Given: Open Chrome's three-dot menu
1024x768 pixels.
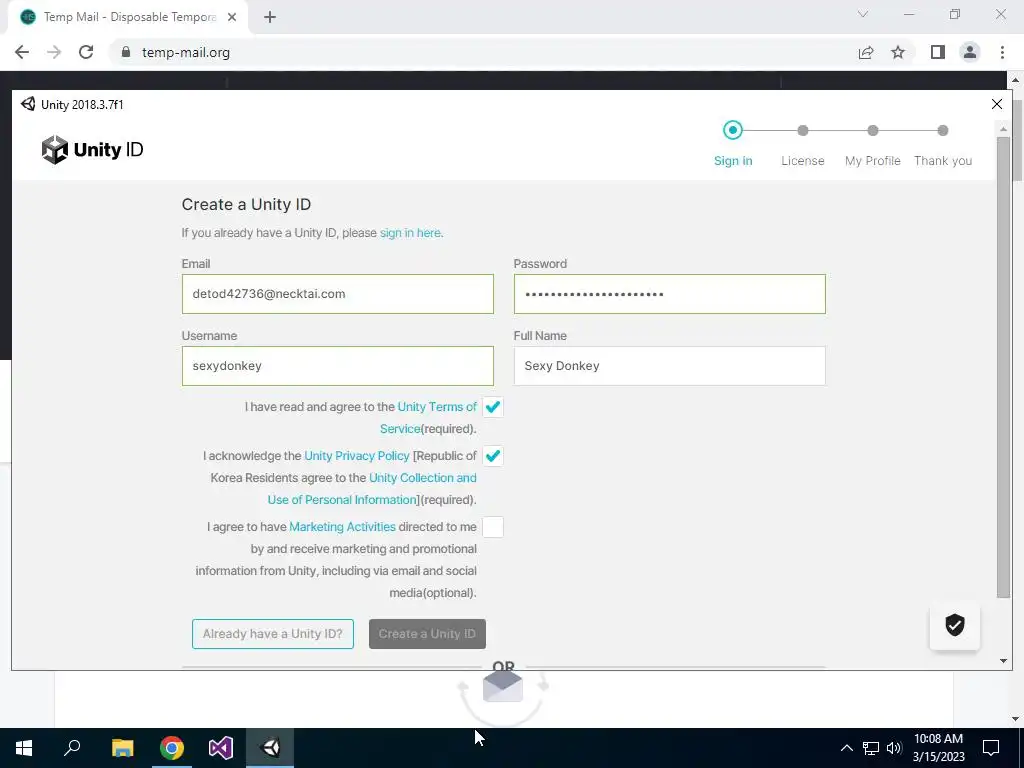Looking at the screenshot, I should [x=1002, y=52].
